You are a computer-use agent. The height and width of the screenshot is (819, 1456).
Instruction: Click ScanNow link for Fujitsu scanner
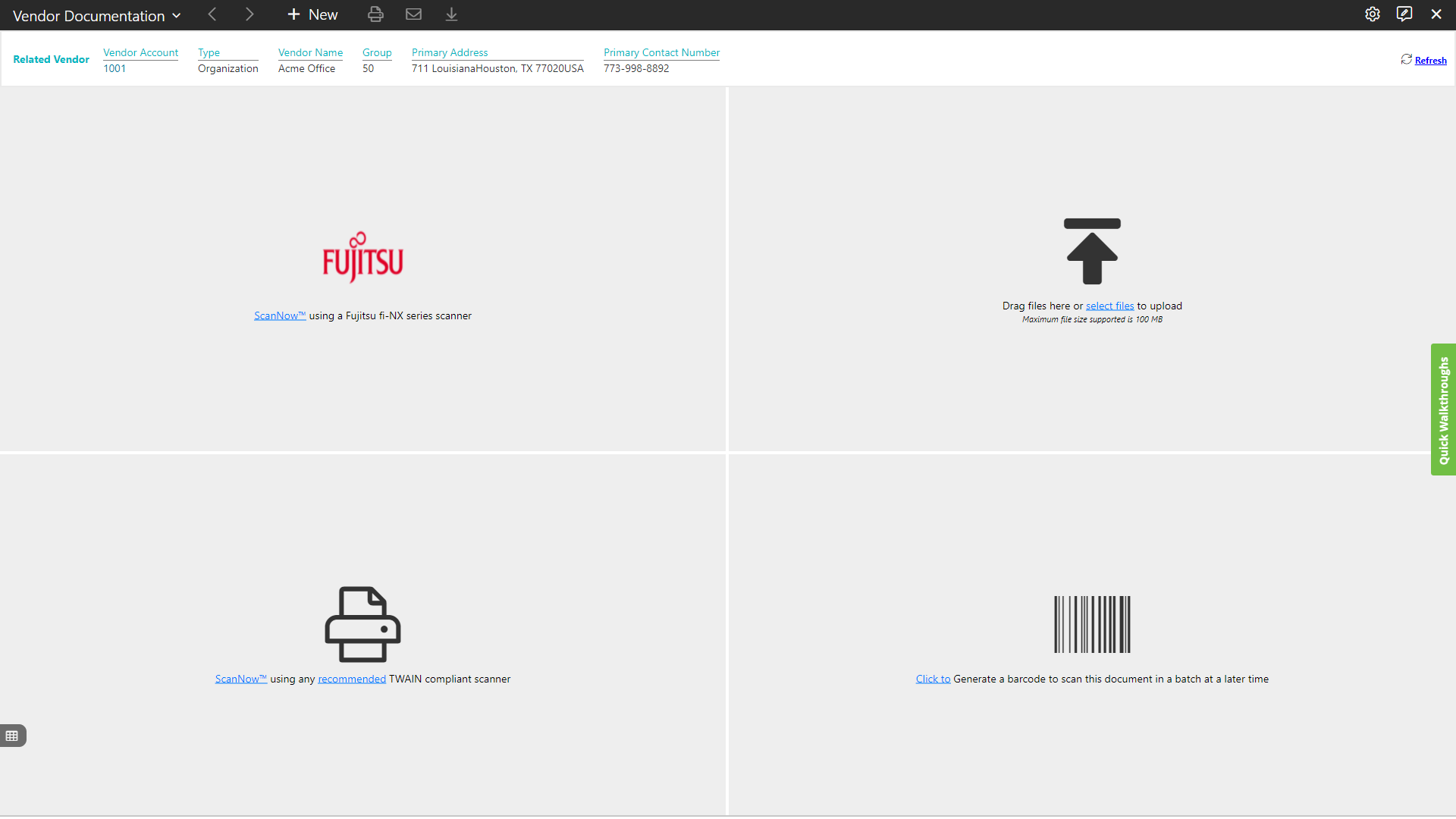[279, 315]
